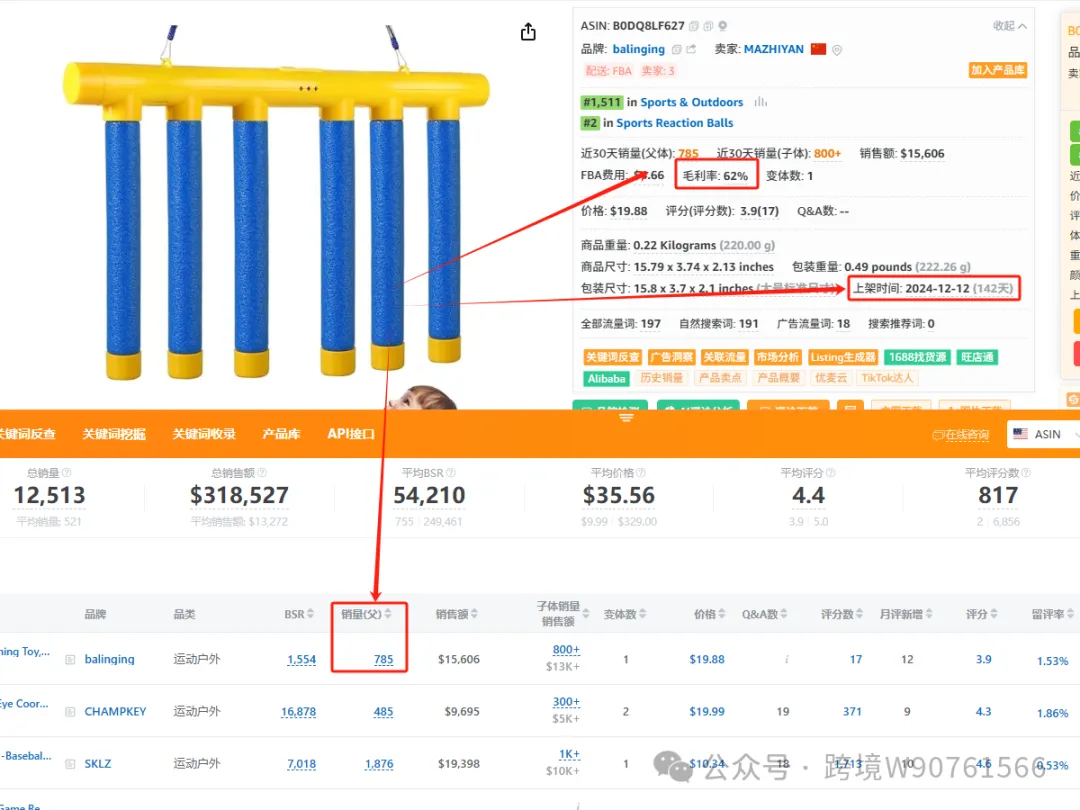
Task: Click the CHAMPKEY brand link in the table
Action: point(115,712)
